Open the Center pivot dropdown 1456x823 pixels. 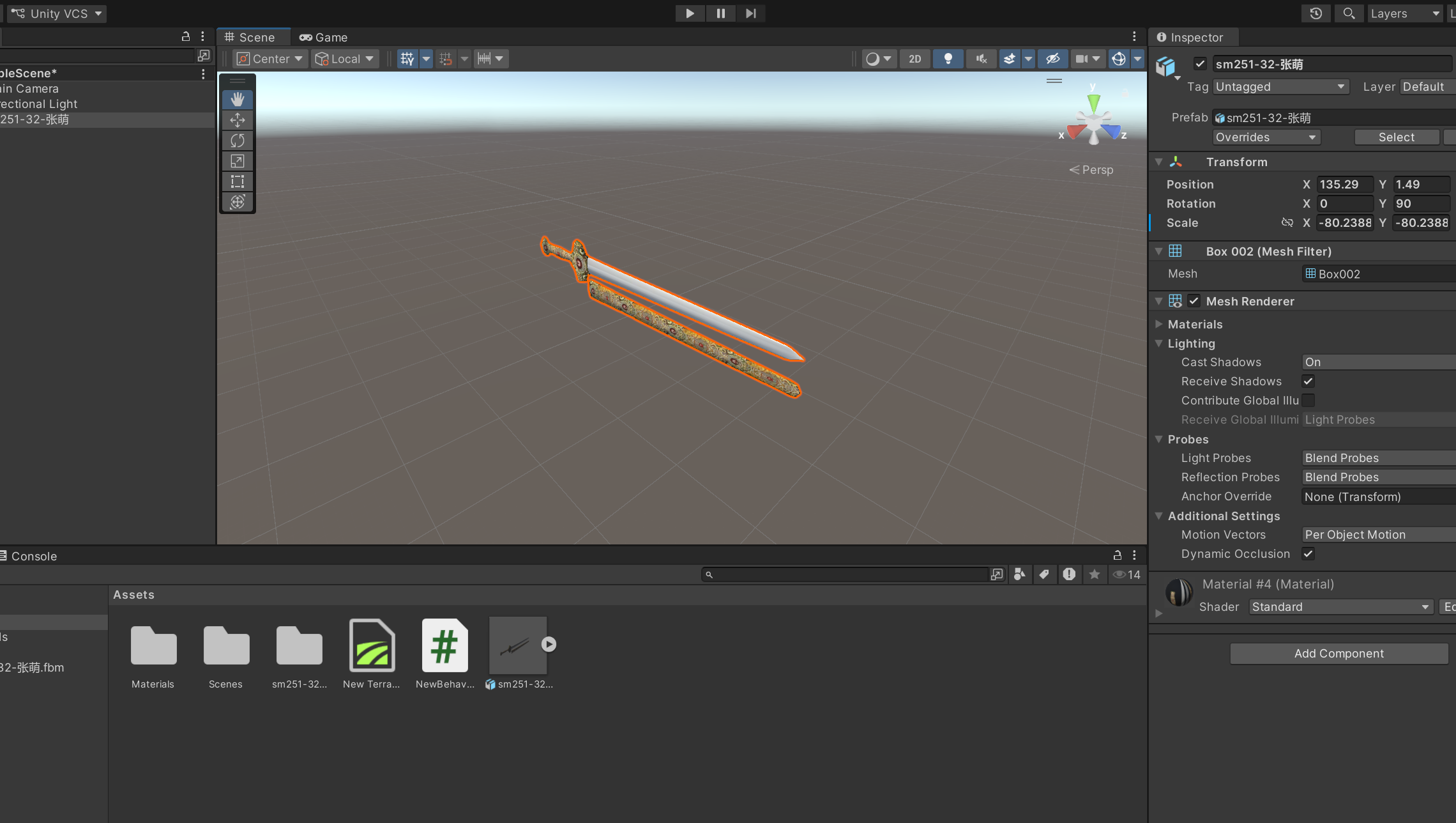270,59
